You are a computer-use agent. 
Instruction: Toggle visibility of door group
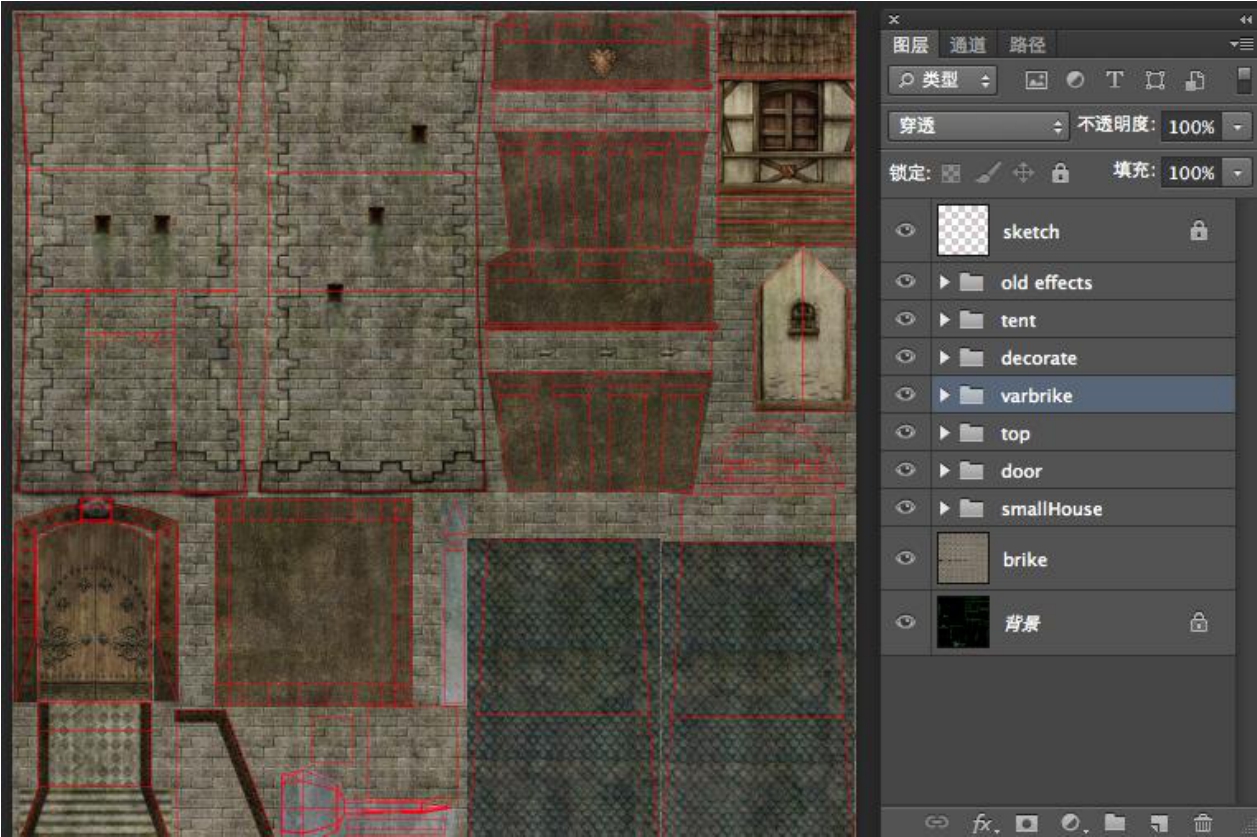(x=906, y=470)
